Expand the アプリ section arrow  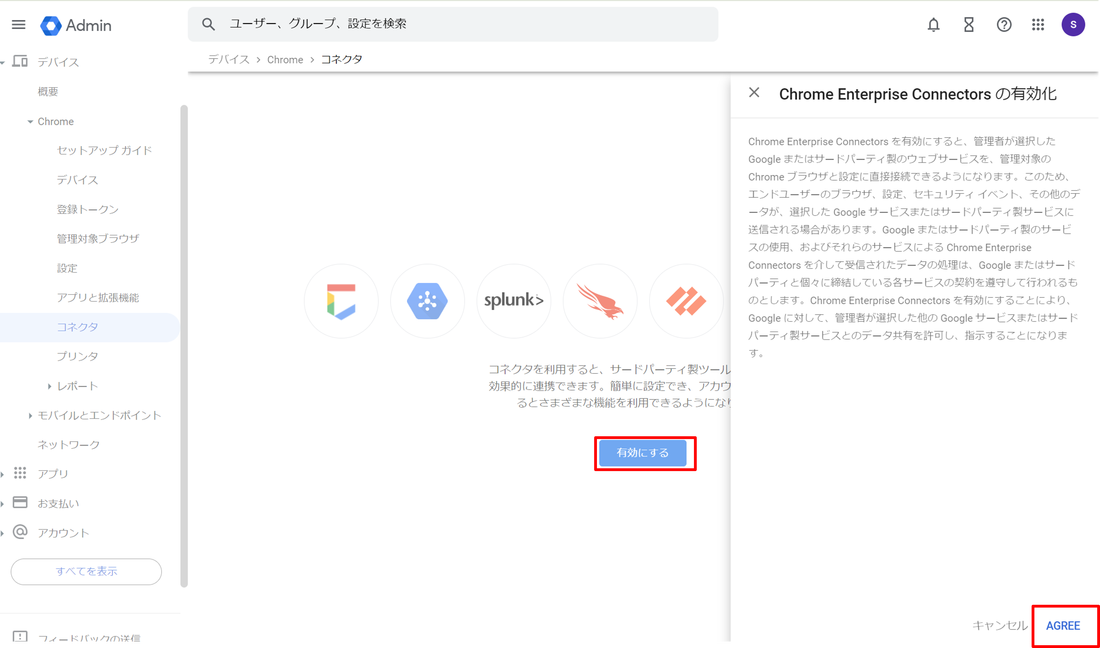coord(4,474)
